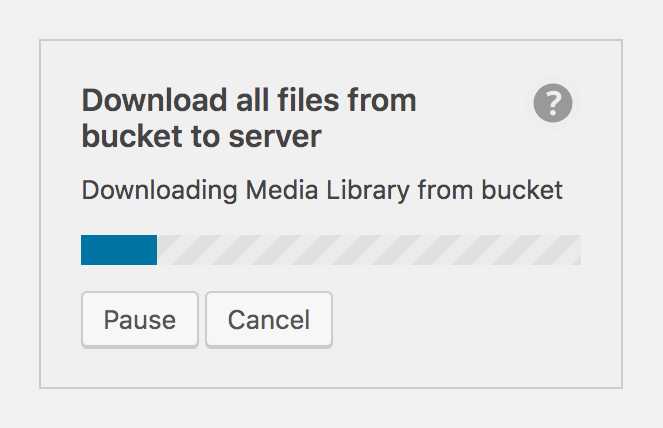This screenshot has width=663, height=428.
Task: Click the blue filled portion of progress bar
Action: pyautogui.click(x=119, y=250)
